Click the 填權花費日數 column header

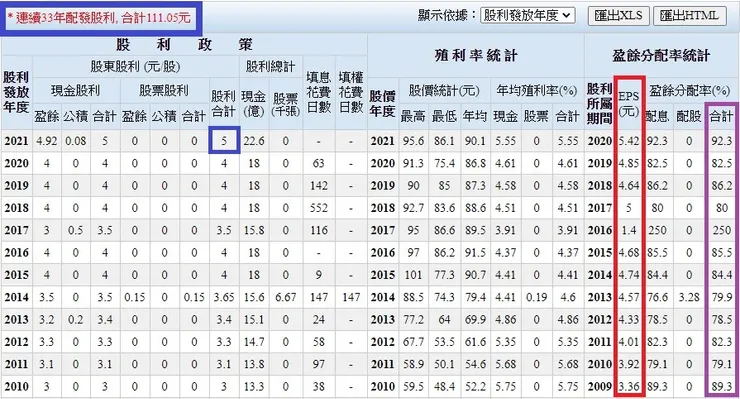pos(351,92)
